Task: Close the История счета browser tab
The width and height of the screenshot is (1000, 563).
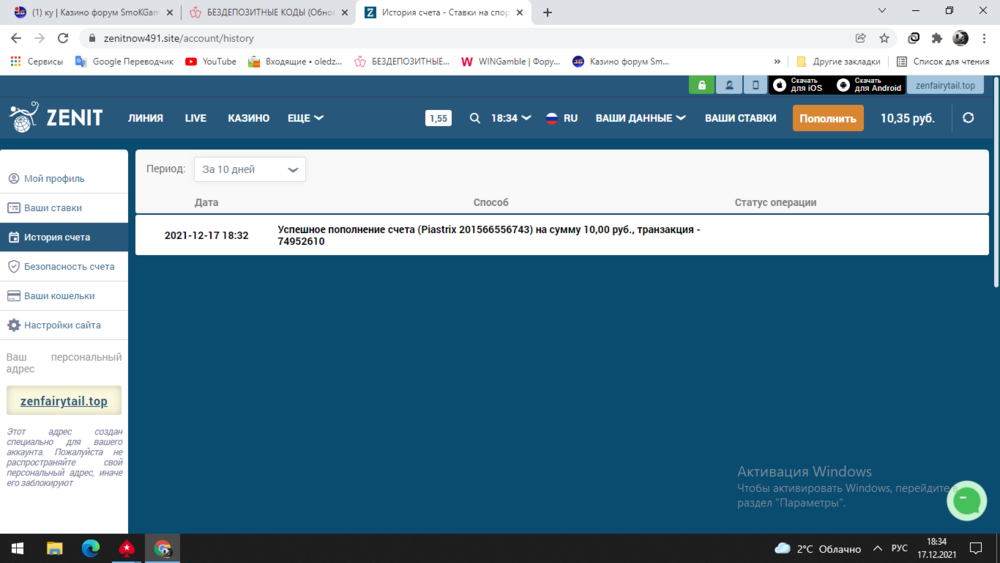Action: (520, 12)
